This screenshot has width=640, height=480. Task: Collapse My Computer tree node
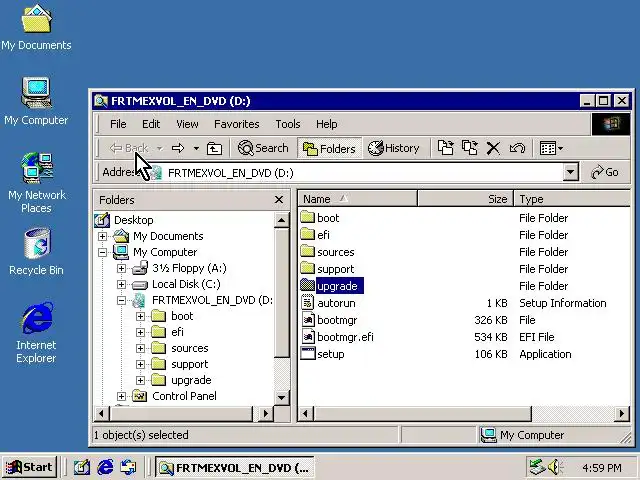pyautogui.click(x=102, y=252)
